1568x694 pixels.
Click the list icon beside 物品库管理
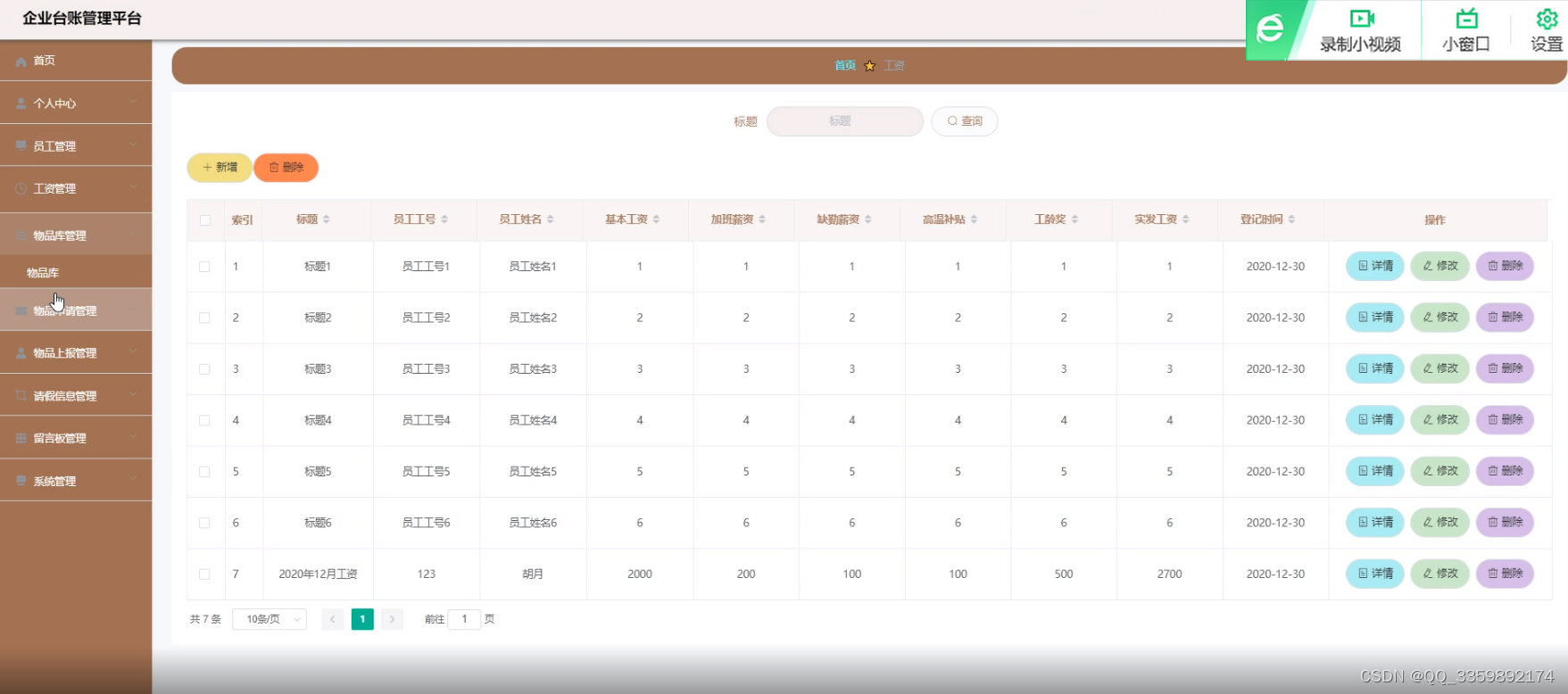(21, 235)
